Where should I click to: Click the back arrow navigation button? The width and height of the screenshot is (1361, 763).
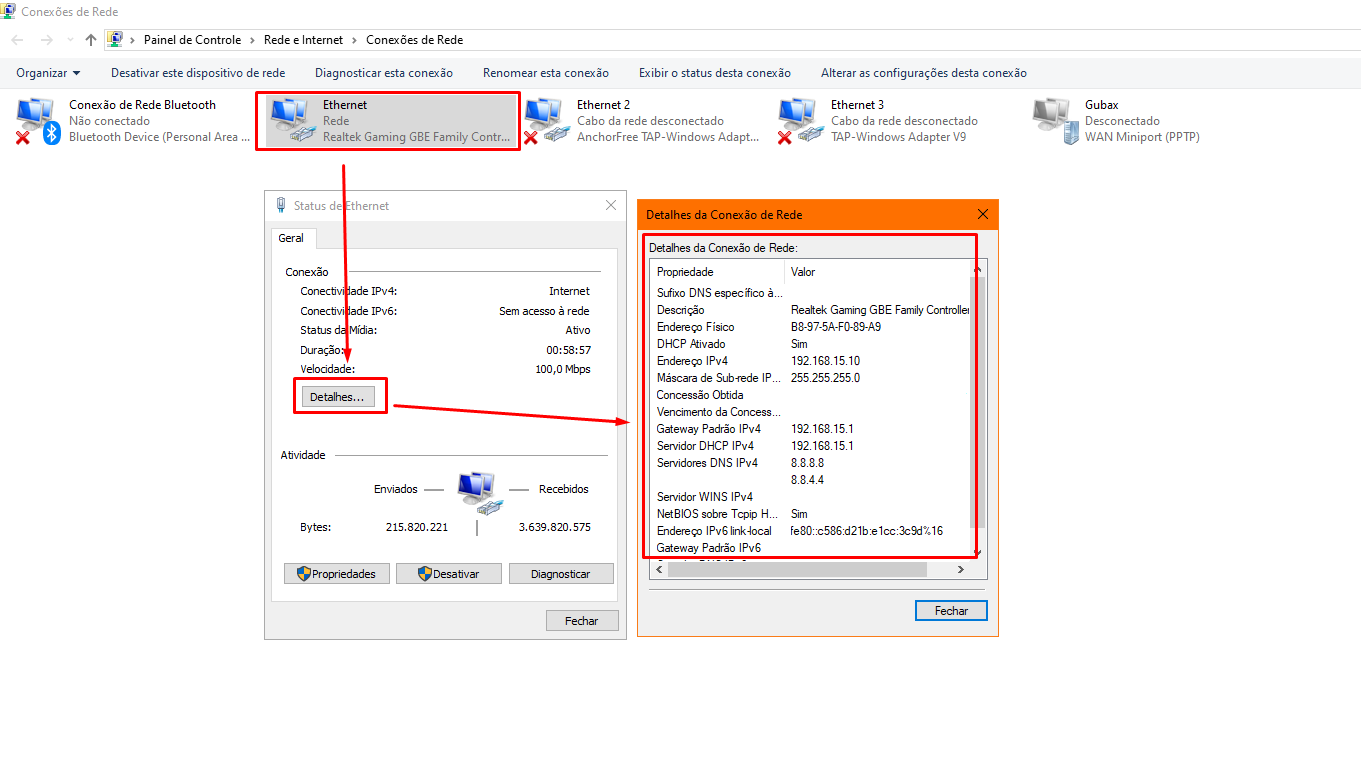tap(18, 40)
